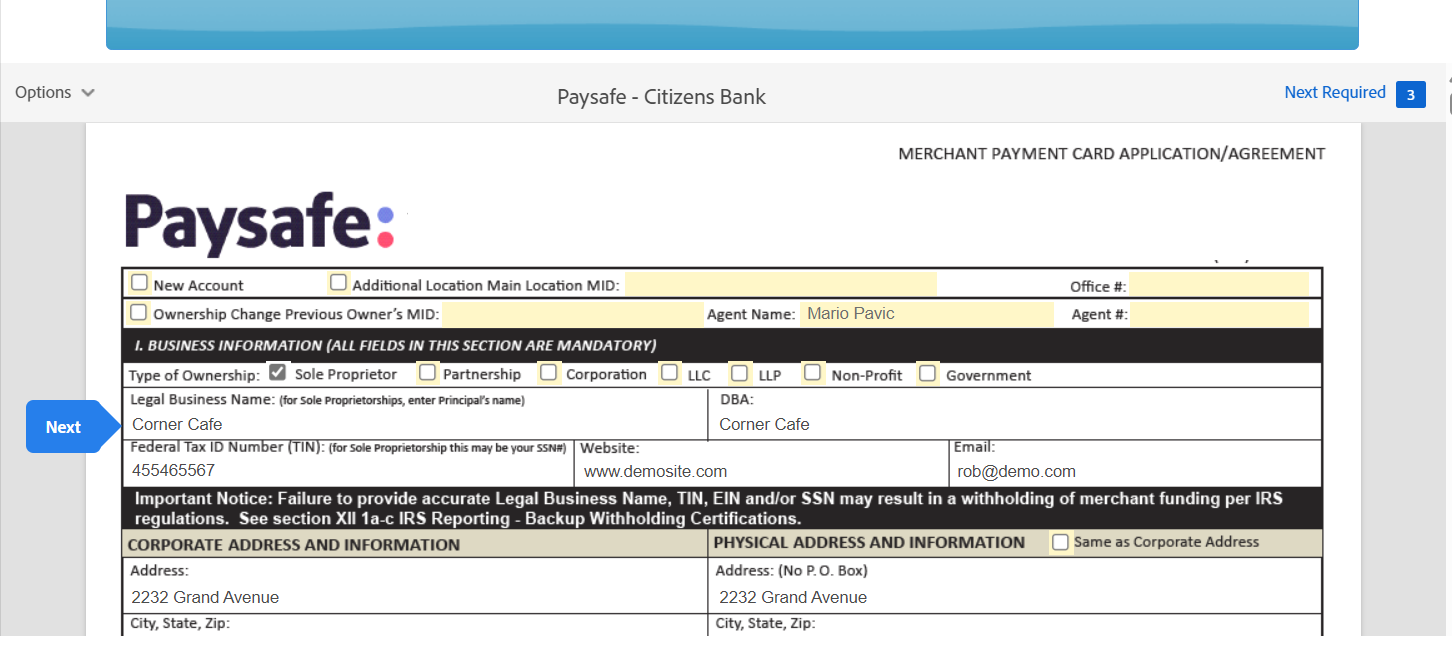
Task: Check the Additional Location checkbox
Action: pyautogui.click(x=339, y=283)
